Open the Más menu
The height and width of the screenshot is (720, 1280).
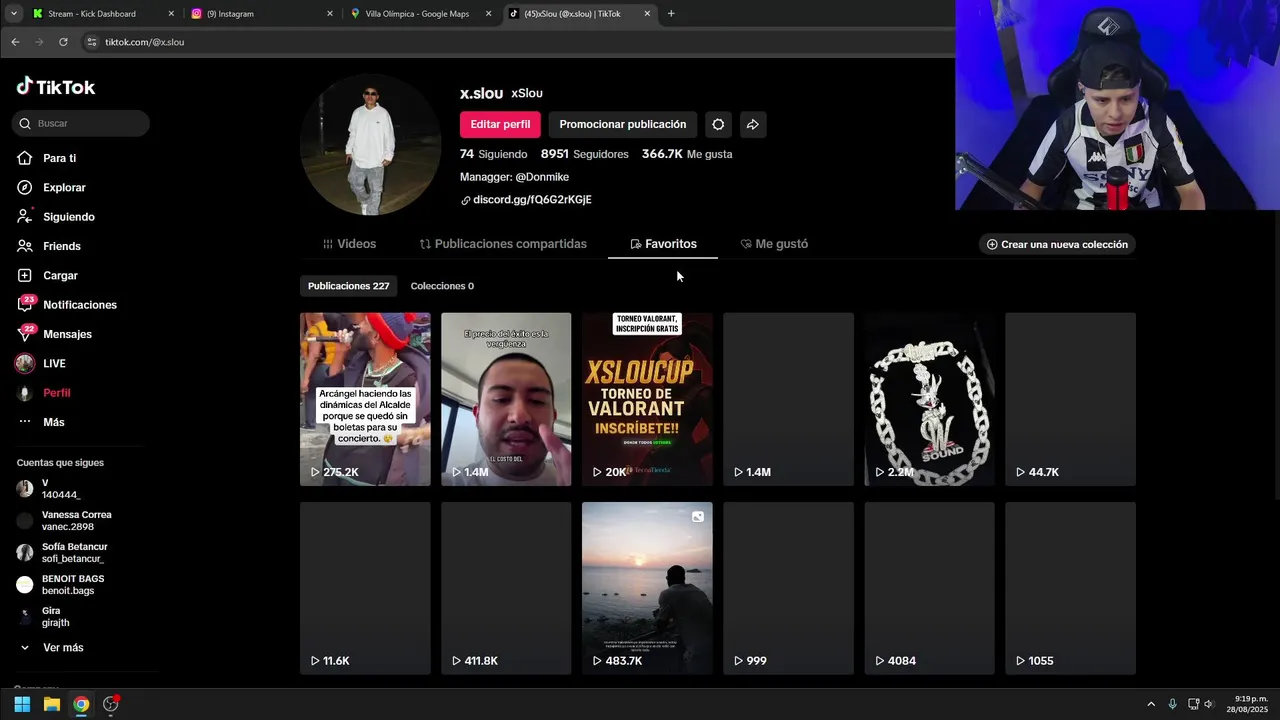[x=53, y=422]
